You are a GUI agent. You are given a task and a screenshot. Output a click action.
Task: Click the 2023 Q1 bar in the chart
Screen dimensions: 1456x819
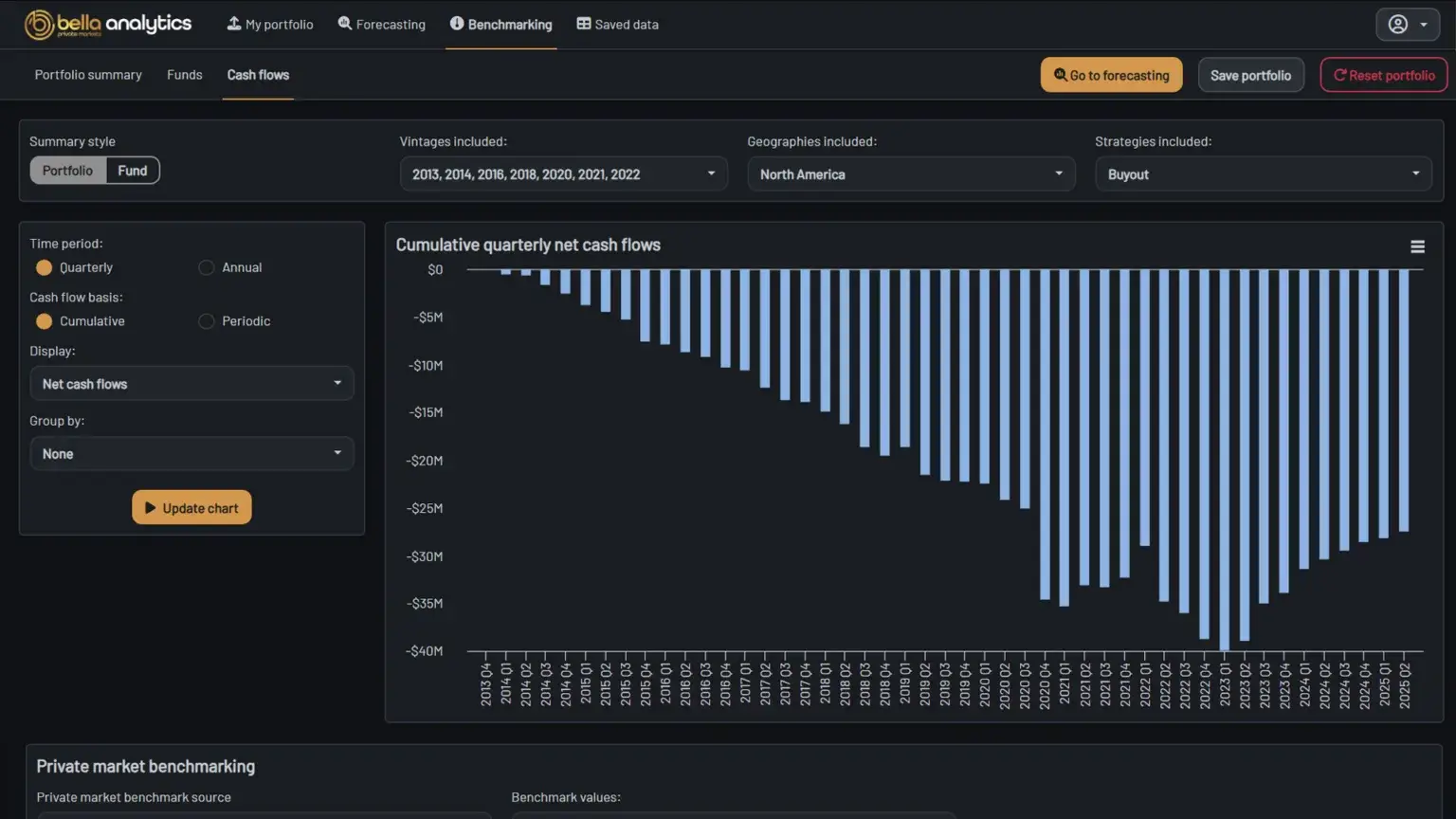(x=1225, y=460)
